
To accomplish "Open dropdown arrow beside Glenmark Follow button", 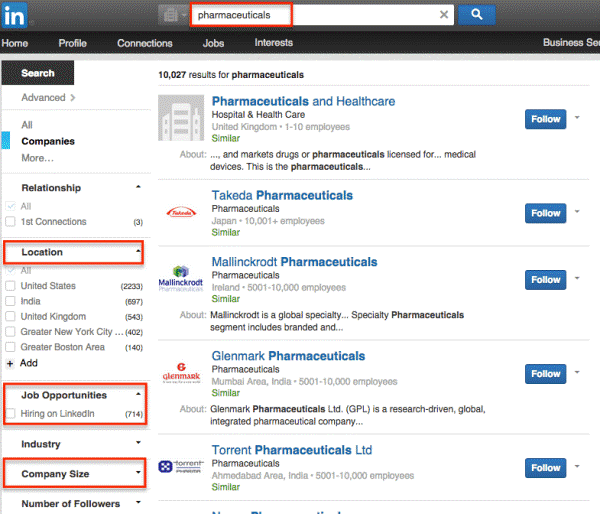I will 577,372.
